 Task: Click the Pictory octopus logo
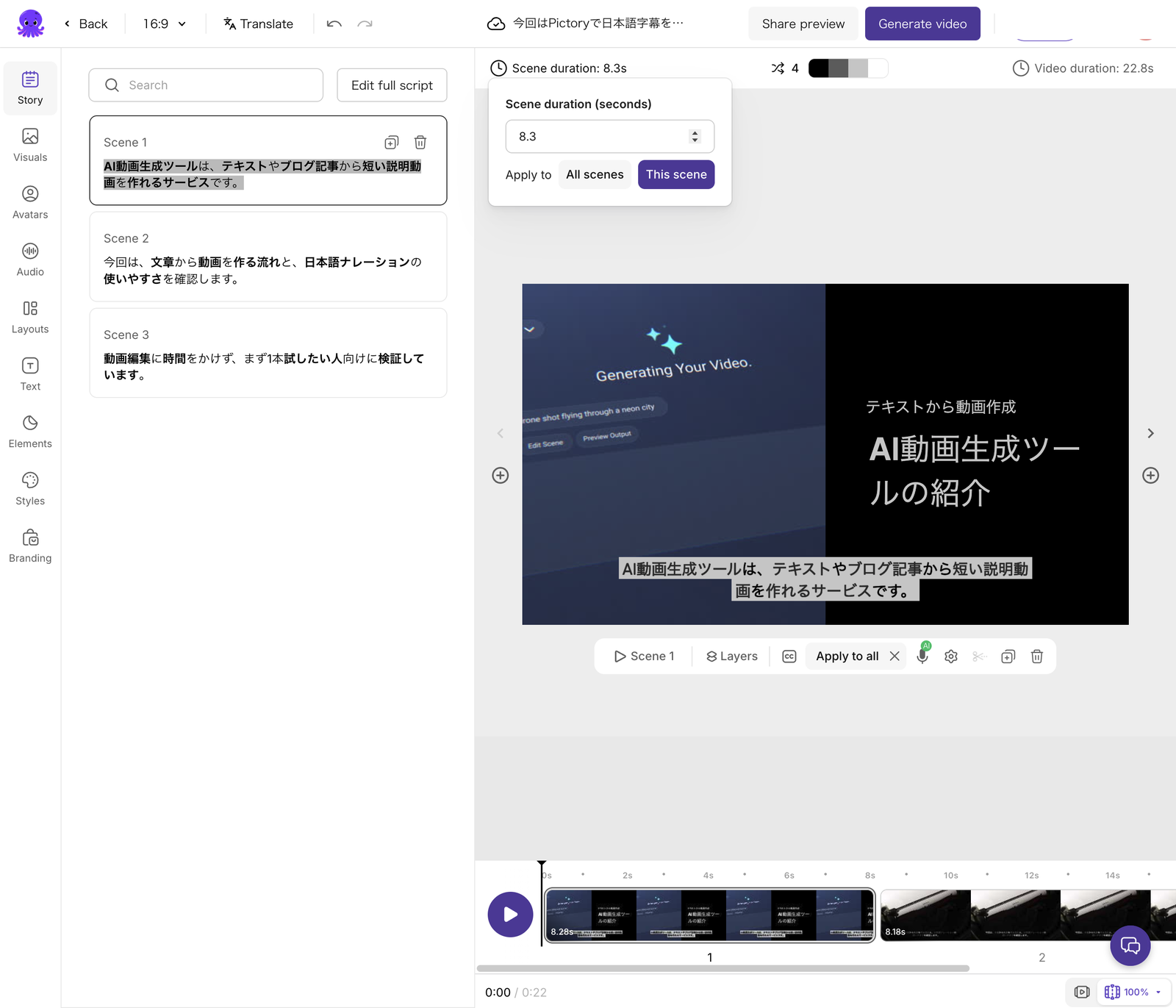pyautogui.click(x=30, y=24)
